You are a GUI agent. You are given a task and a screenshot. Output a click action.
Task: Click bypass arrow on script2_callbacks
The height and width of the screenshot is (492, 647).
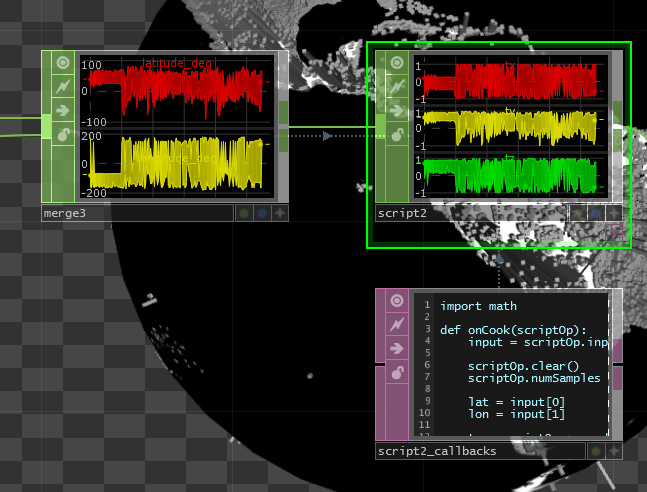pos(397,349)
